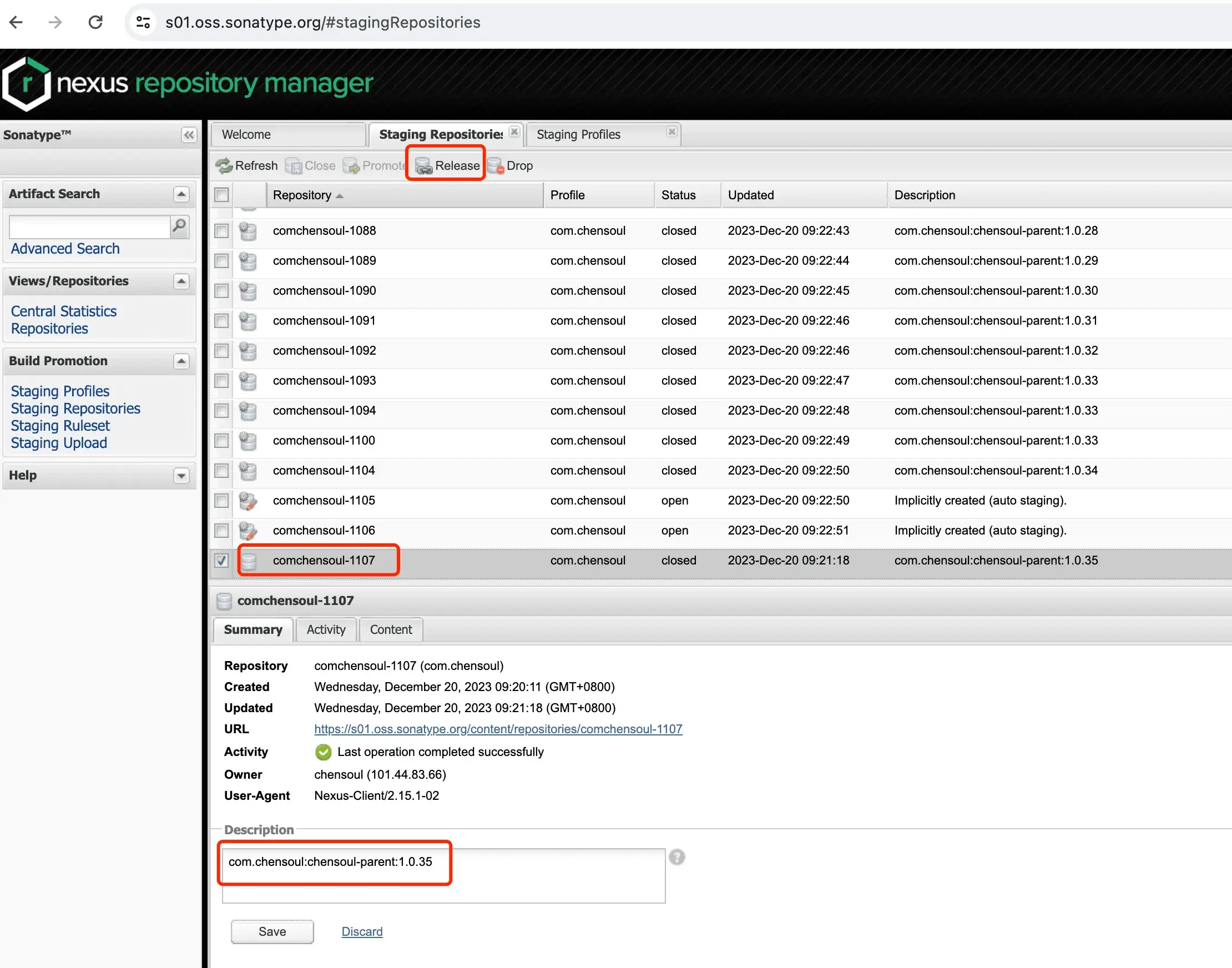Click the Release toolbar button

(x=447, y=165)
